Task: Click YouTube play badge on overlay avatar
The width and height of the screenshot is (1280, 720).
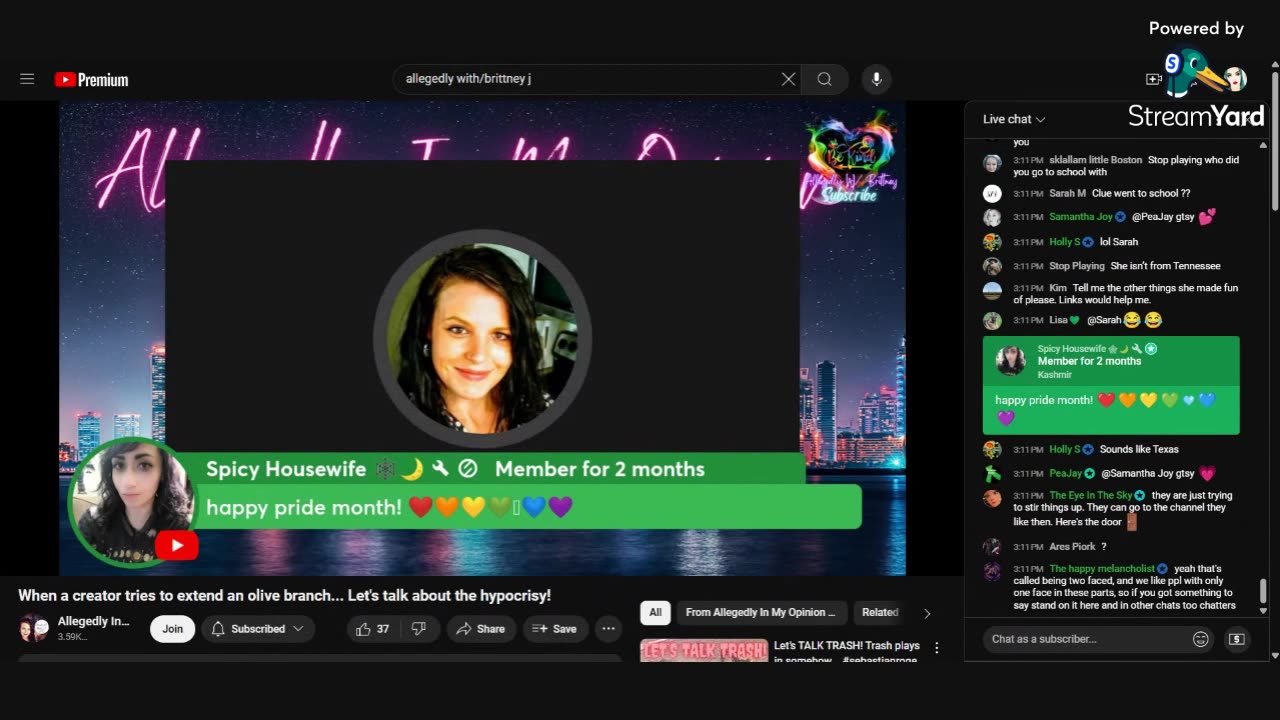Action: click(x=177, y=545)
